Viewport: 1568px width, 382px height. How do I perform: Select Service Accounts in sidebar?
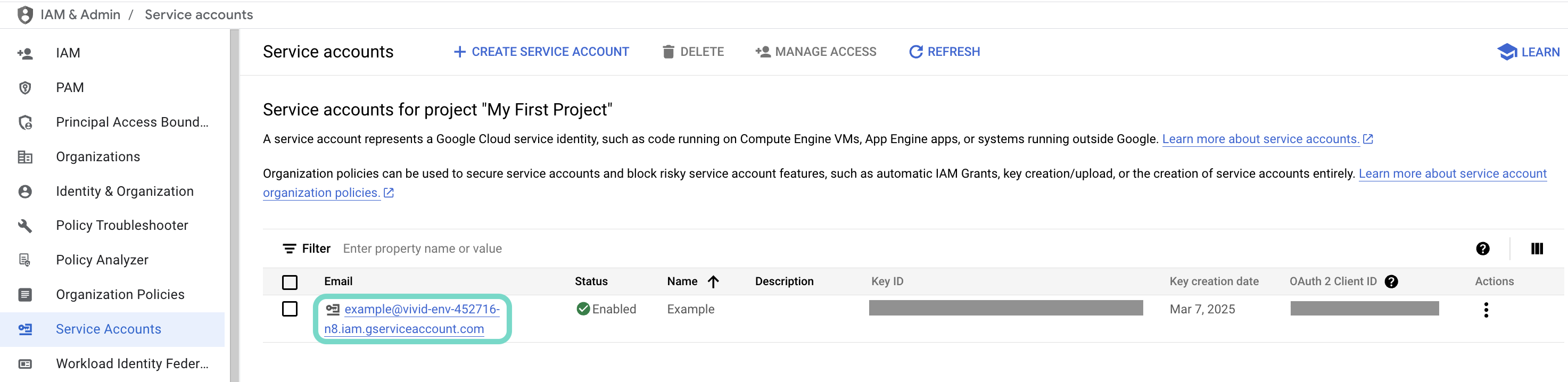[112, 330]
